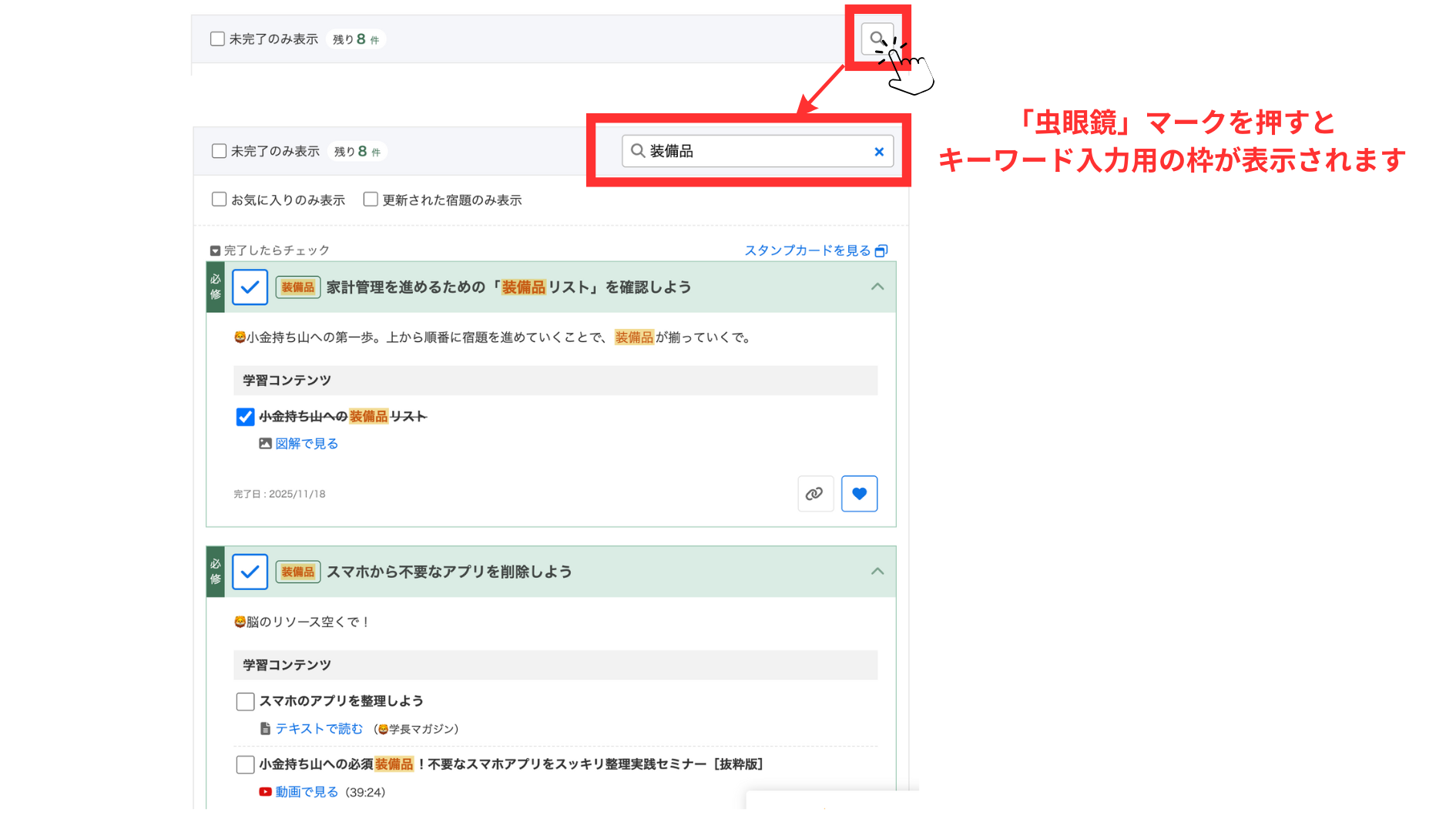This screenshot has width=1456, height=819.
Task: Collapse the 家計管理を進めるための装備品リスト homework card
Action: pos(877,287)
